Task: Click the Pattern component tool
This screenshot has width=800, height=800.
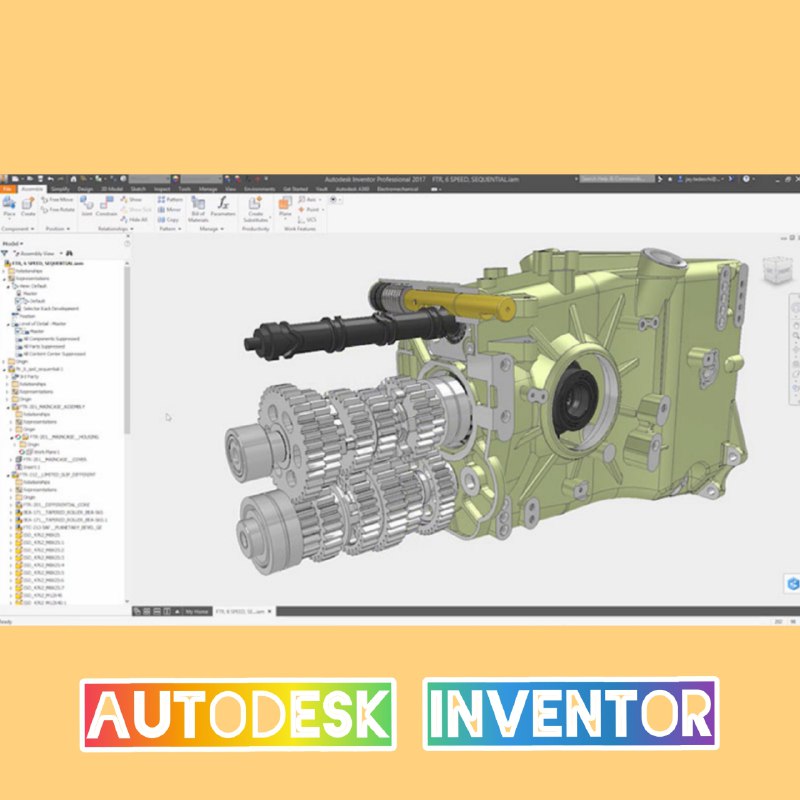Action: click(x=170, y=199)
